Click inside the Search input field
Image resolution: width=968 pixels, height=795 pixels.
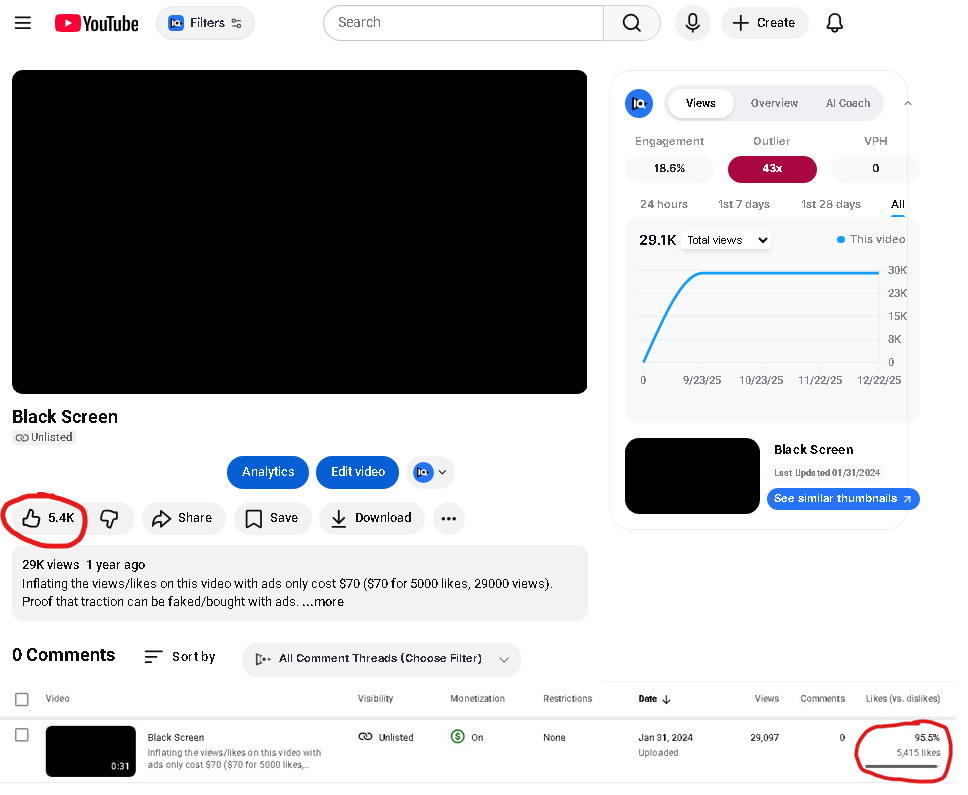tap(463, 23)
